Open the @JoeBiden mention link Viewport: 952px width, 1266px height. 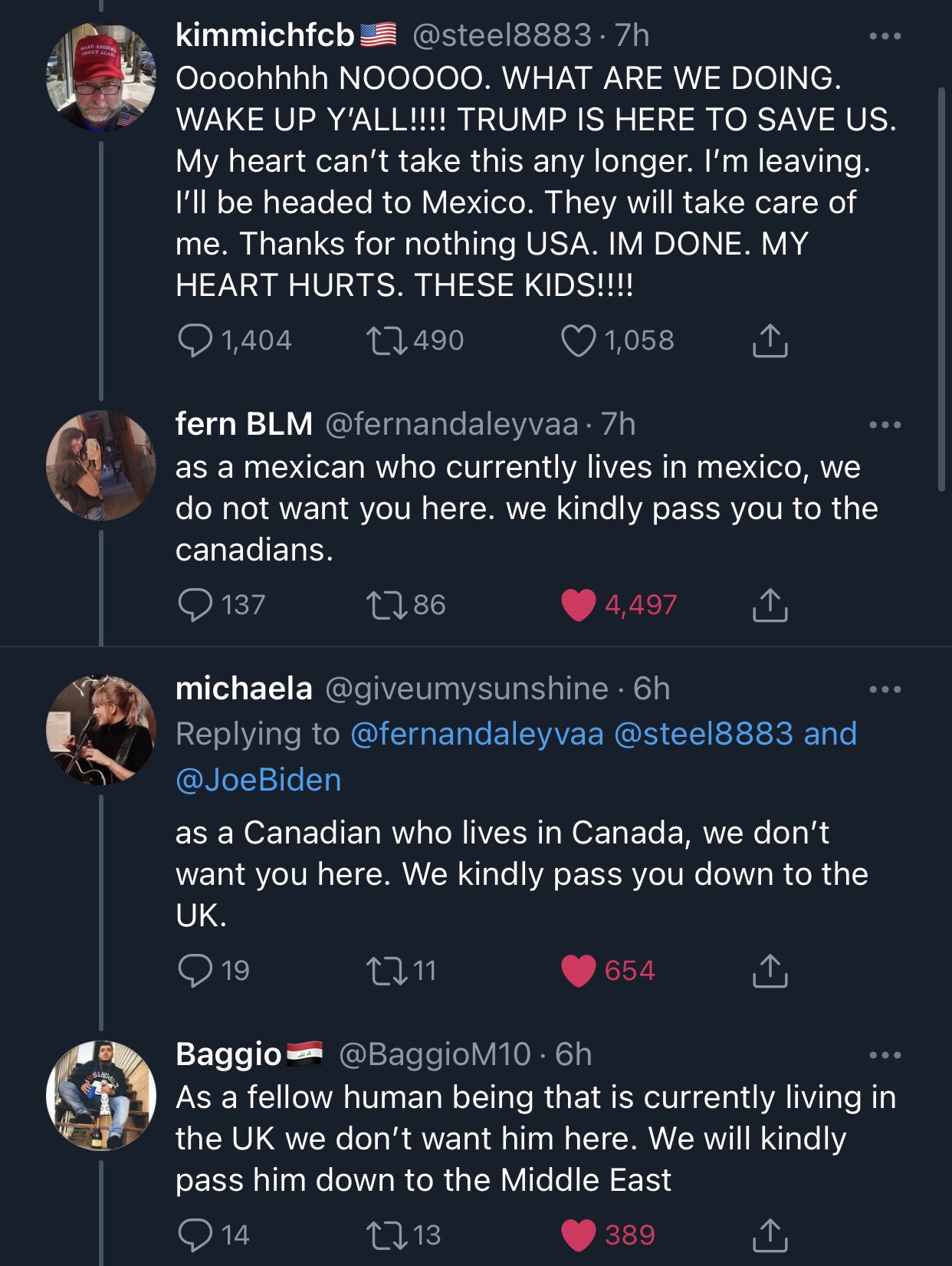tap(258, 780)
